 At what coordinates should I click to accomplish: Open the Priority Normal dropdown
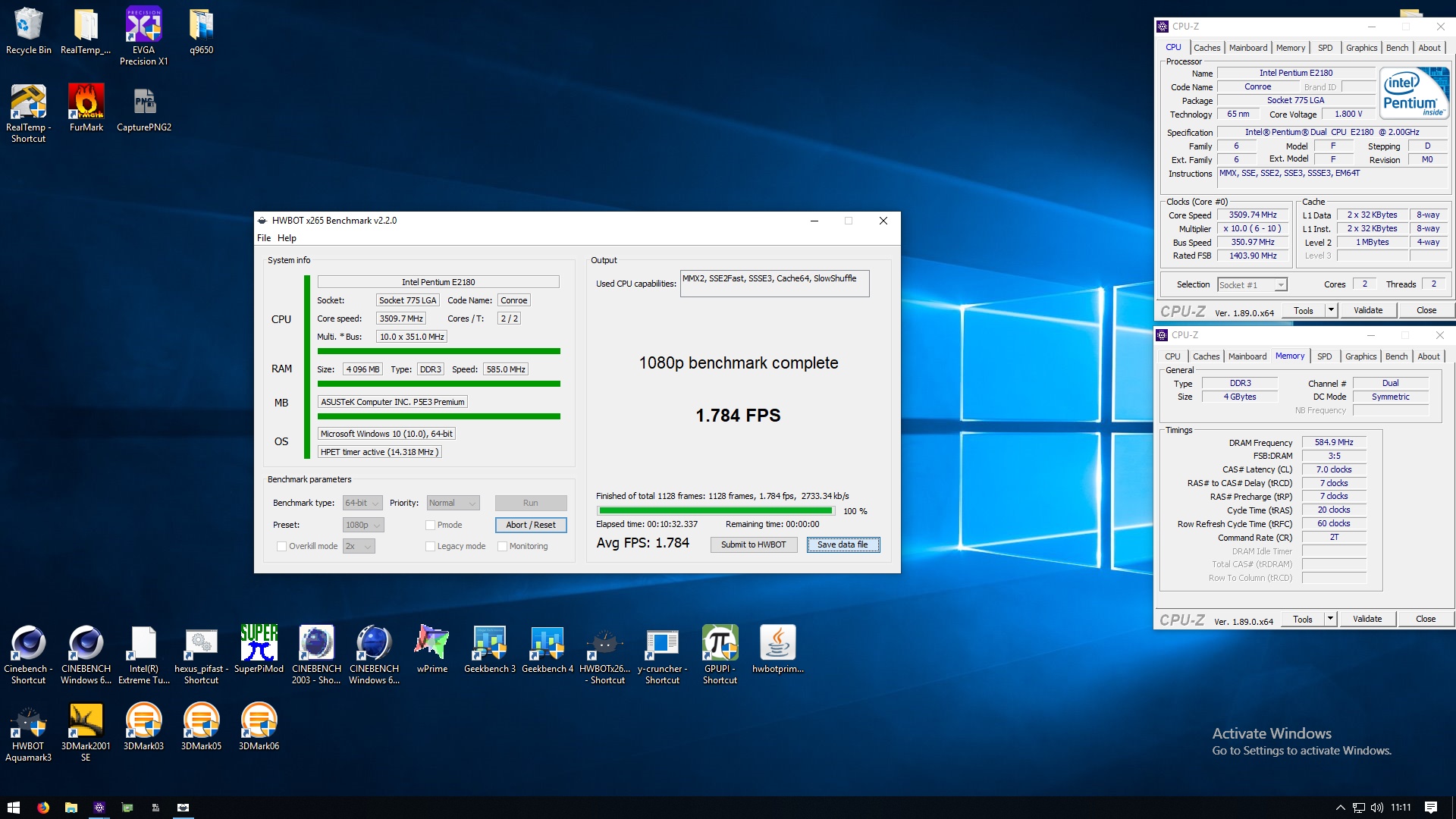click(453, 503)
